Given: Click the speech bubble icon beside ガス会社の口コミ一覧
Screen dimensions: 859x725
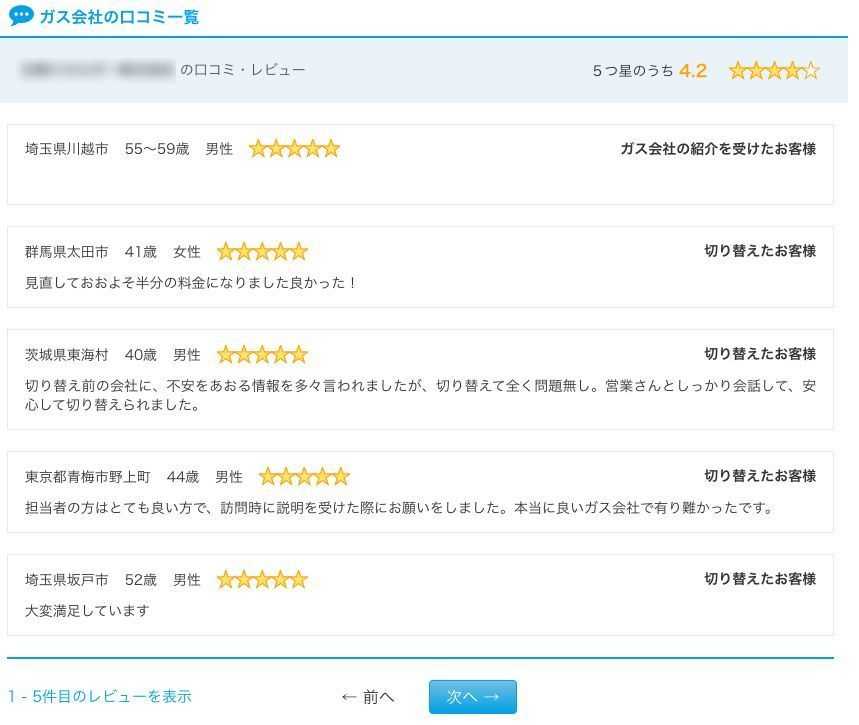Looking at the screenshot, I should click(21, 16).
